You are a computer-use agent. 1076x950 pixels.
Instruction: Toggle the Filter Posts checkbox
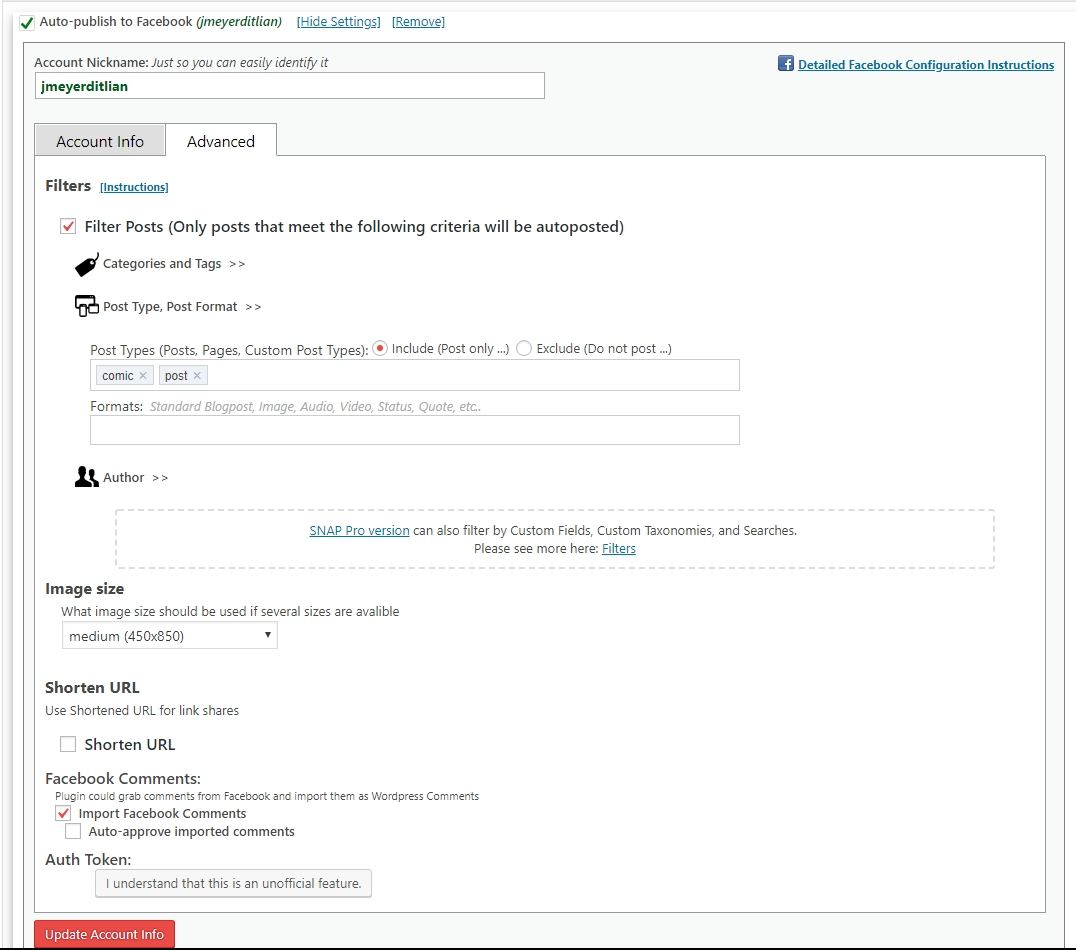click(x=68, y=227)
